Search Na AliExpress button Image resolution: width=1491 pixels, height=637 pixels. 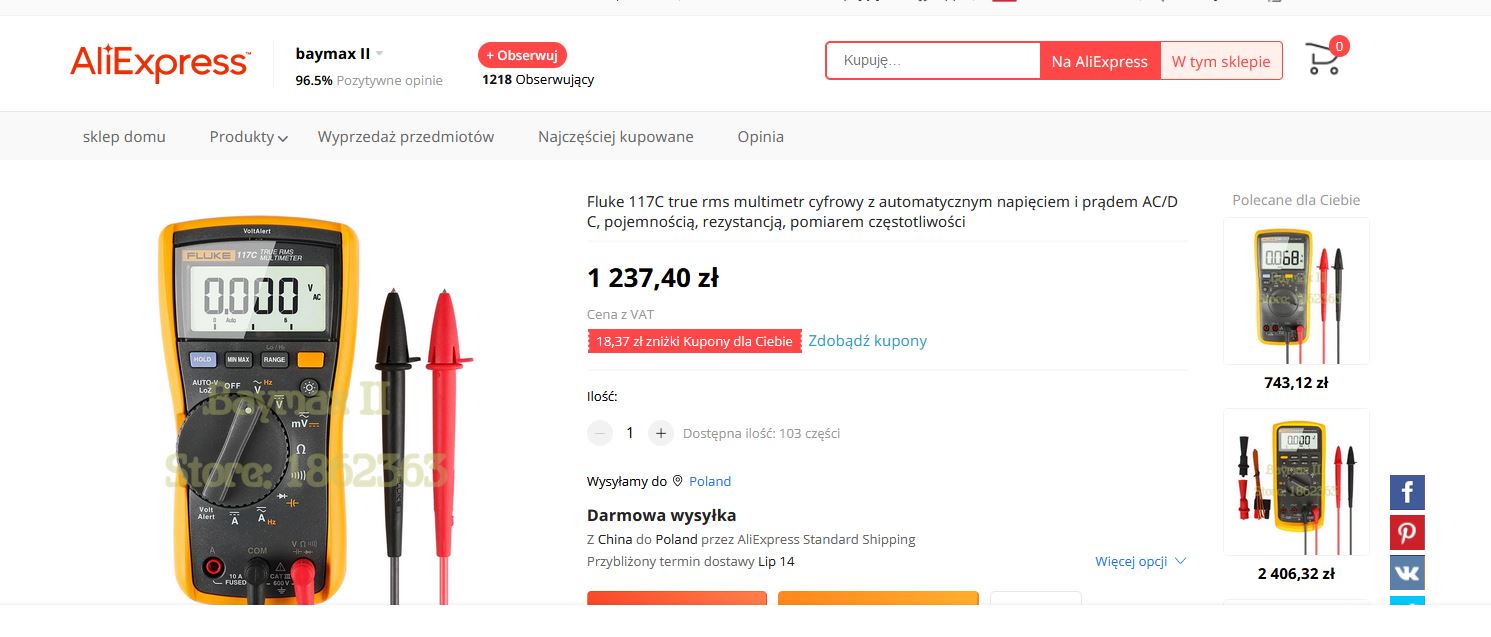(x=1099, y=61)
